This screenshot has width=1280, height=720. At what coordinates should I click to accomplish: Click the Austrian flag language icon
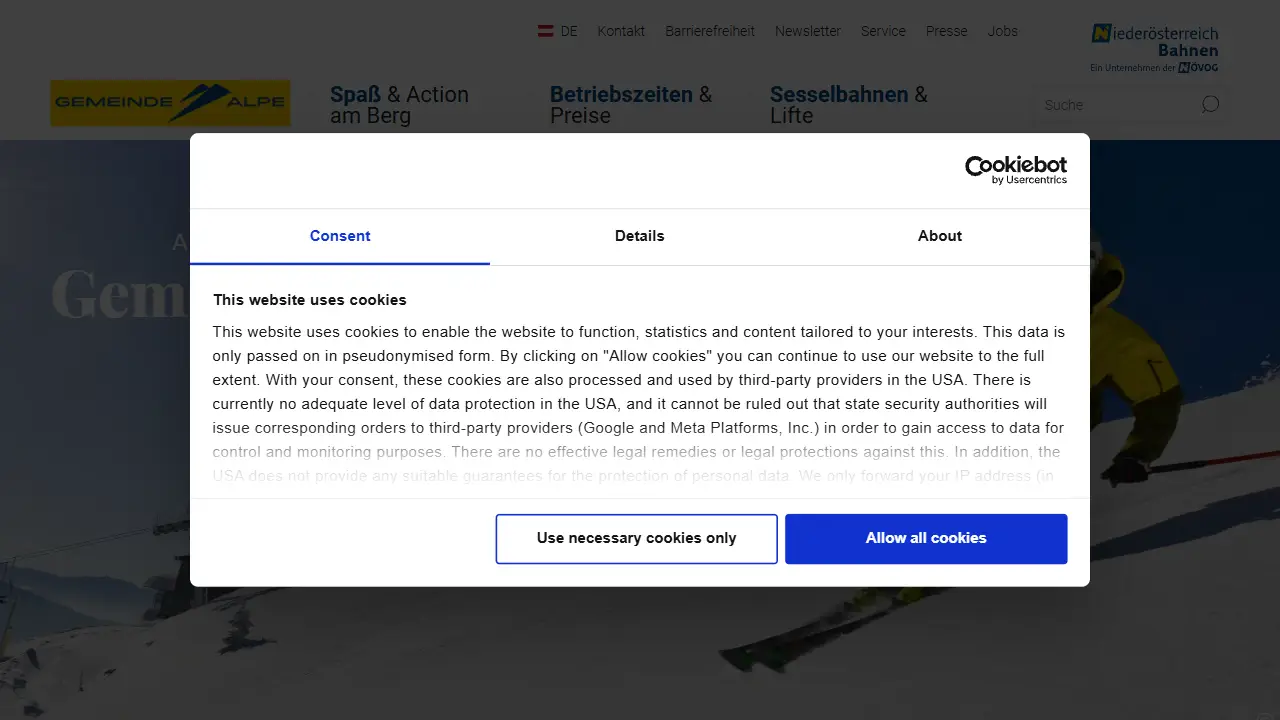546,31
